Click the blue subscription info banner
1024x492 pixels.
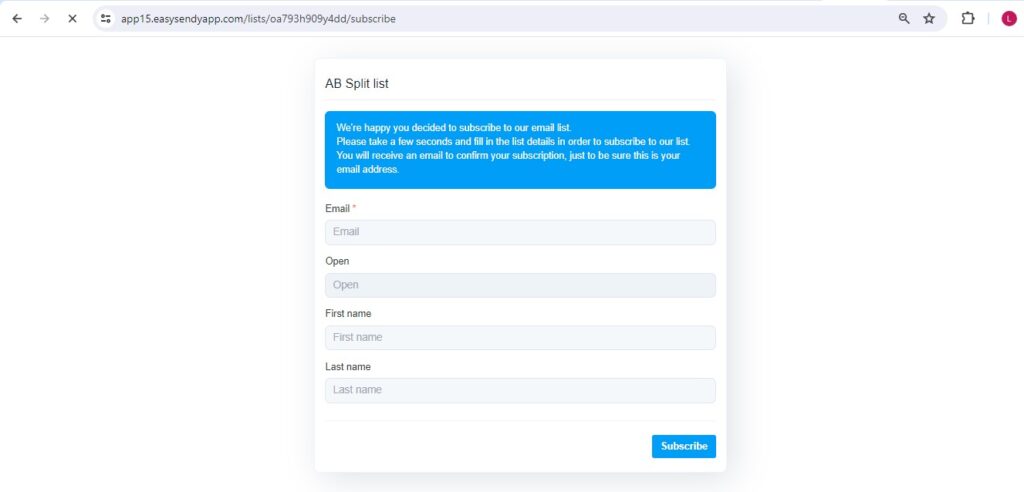point(520,149)
